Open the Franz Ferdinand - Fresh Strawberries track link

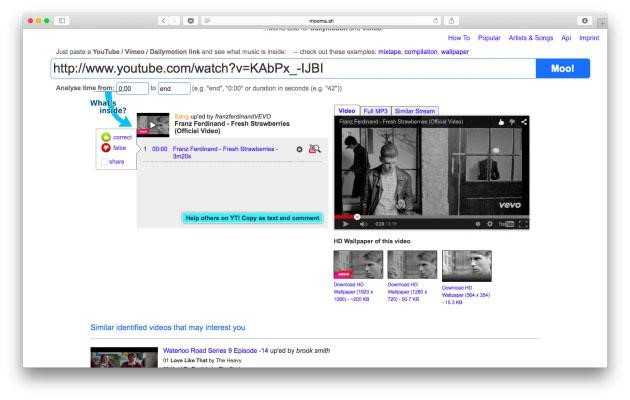pos(225,152)
